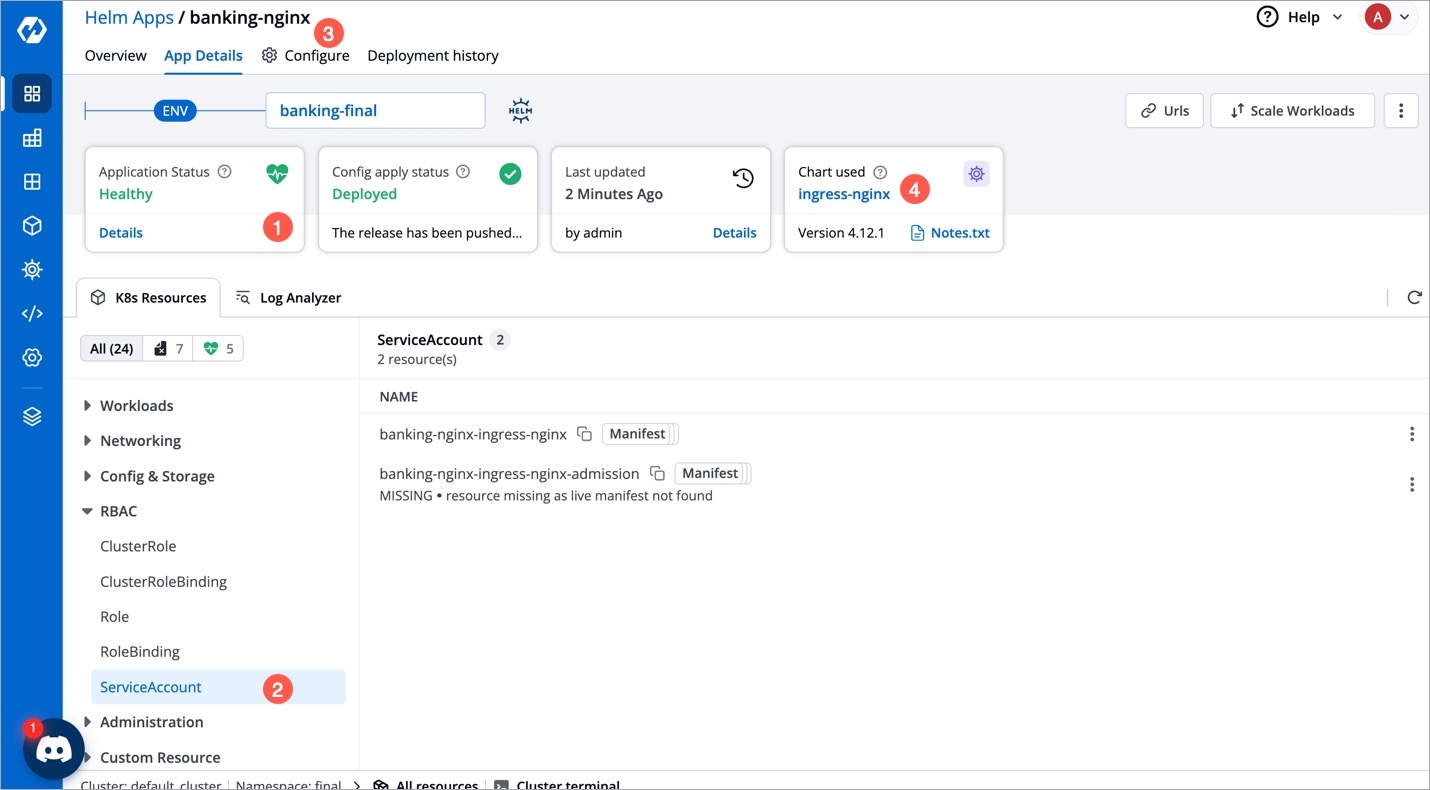Open the Configure tab
Screen dimensions: 1430x790
click(306, 56)
